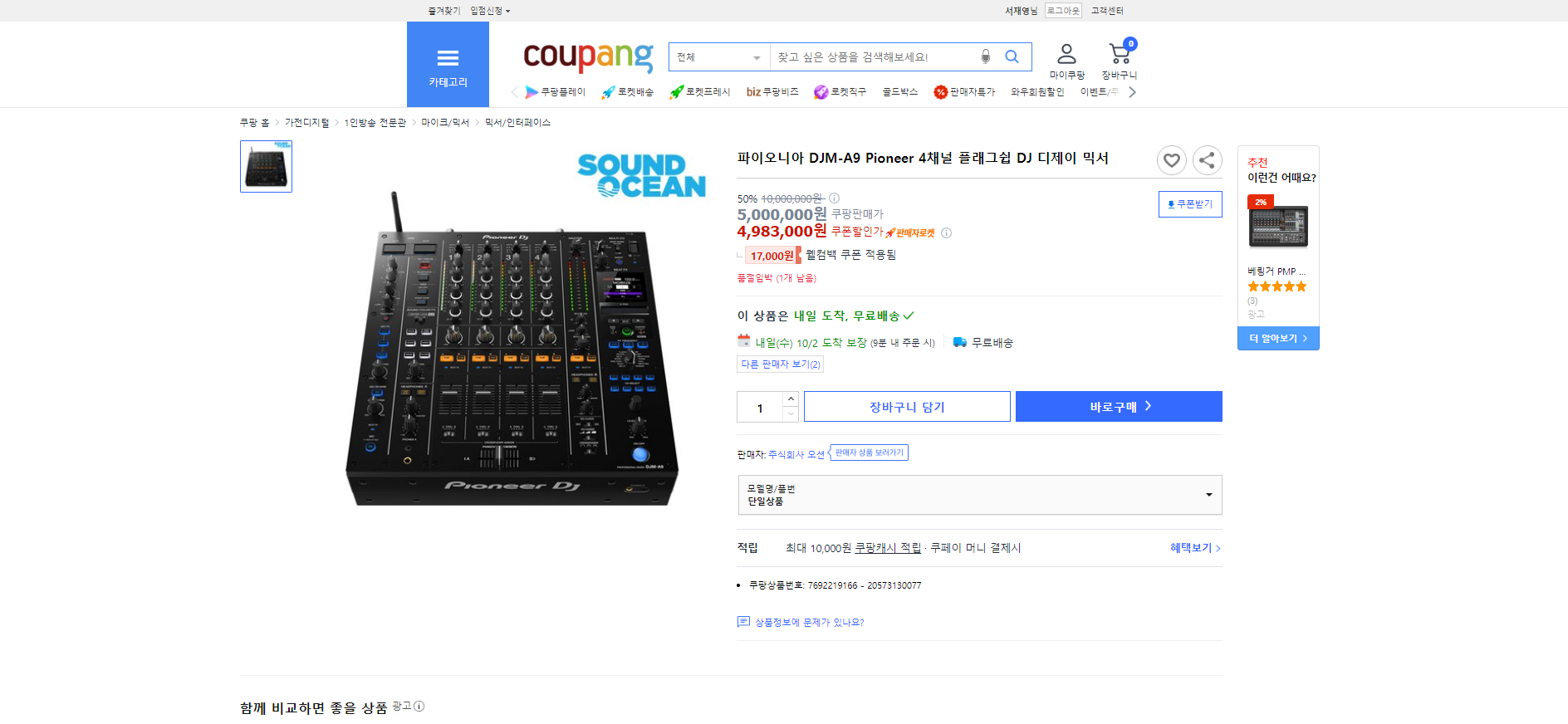Click 로그아웃 button
Image resolution: width=1568 pixels, height=724 pixels.
coord(1063,11)
